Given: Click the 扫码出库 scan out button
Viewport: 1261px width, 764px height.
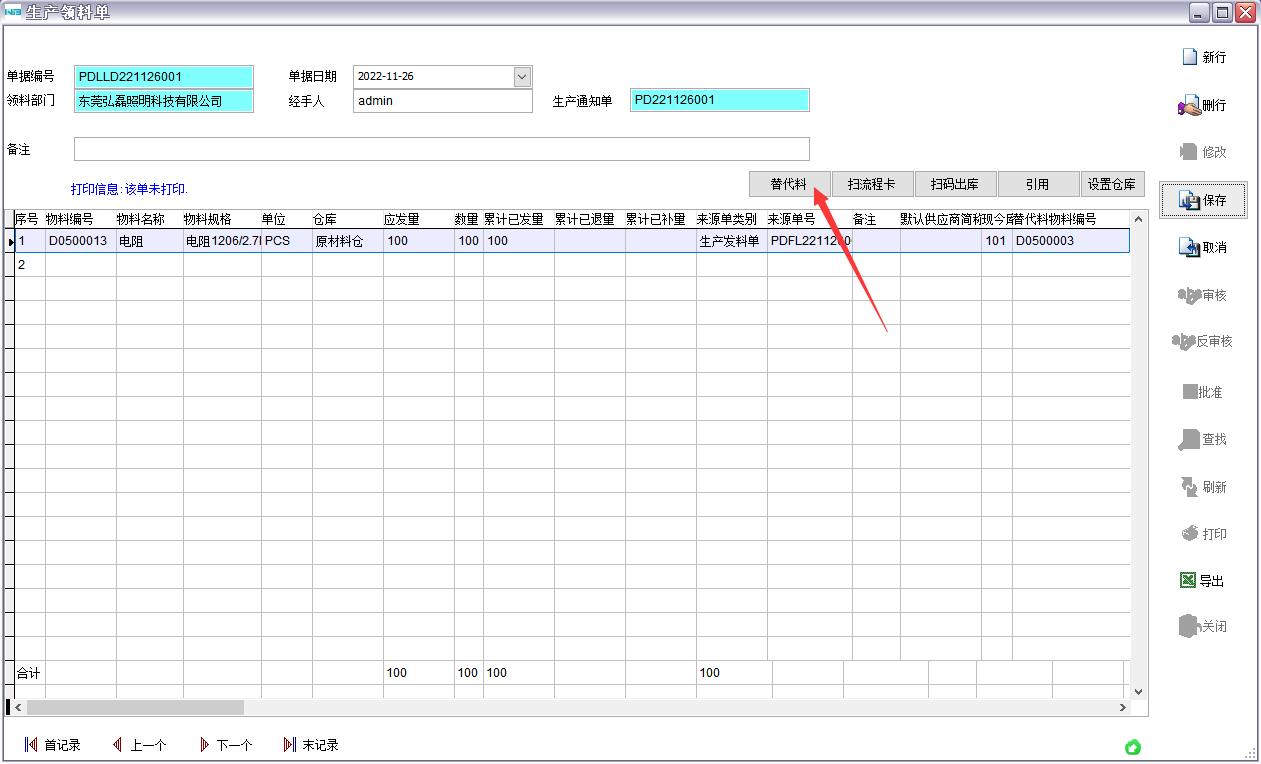Looking at the screenshot, I should 955,184.
